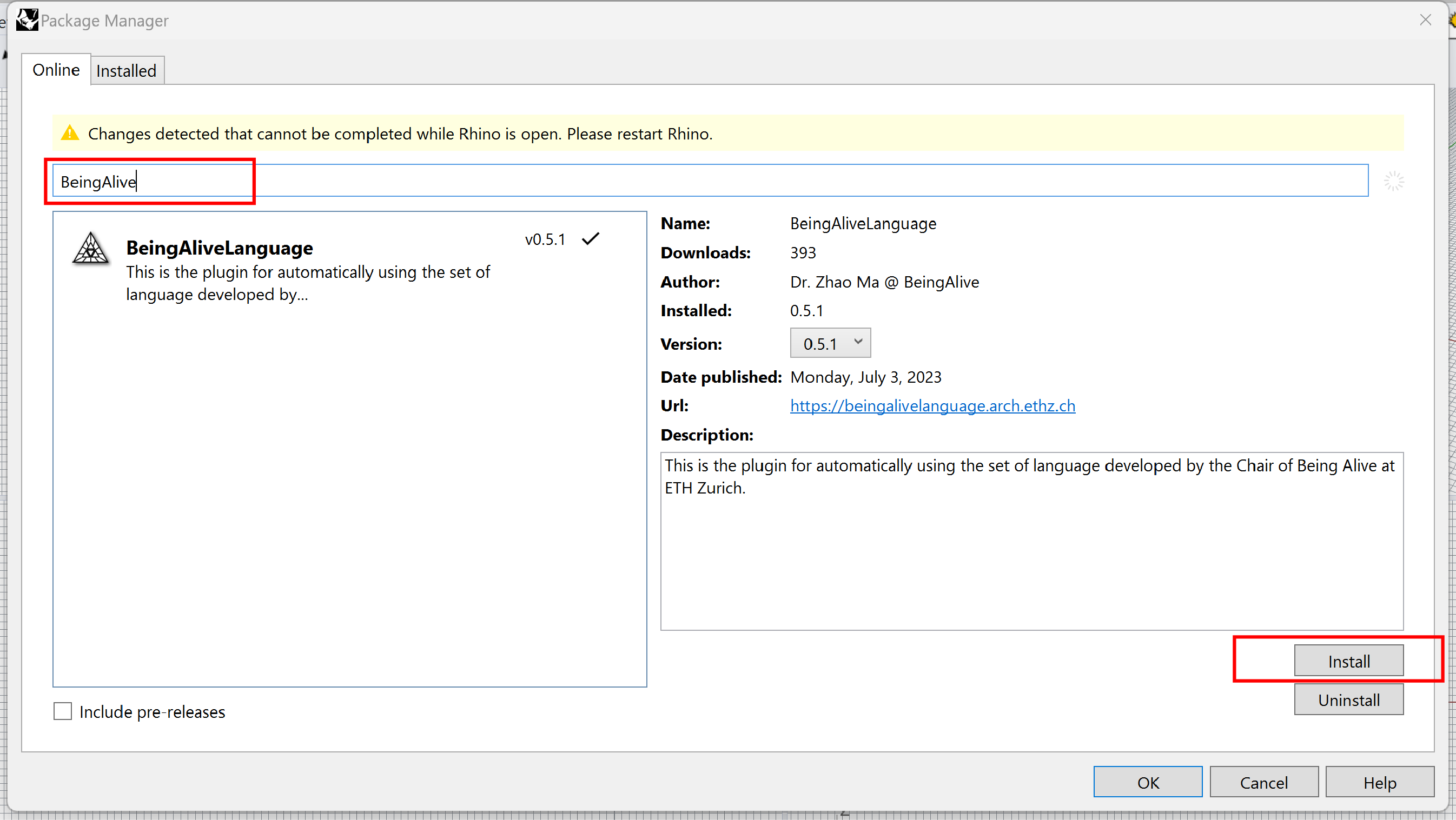Close the Package Manager window
Image resolution: width=1456 pixels, height=820 pixels.
pyautogui.click(x=1426, y=21)
